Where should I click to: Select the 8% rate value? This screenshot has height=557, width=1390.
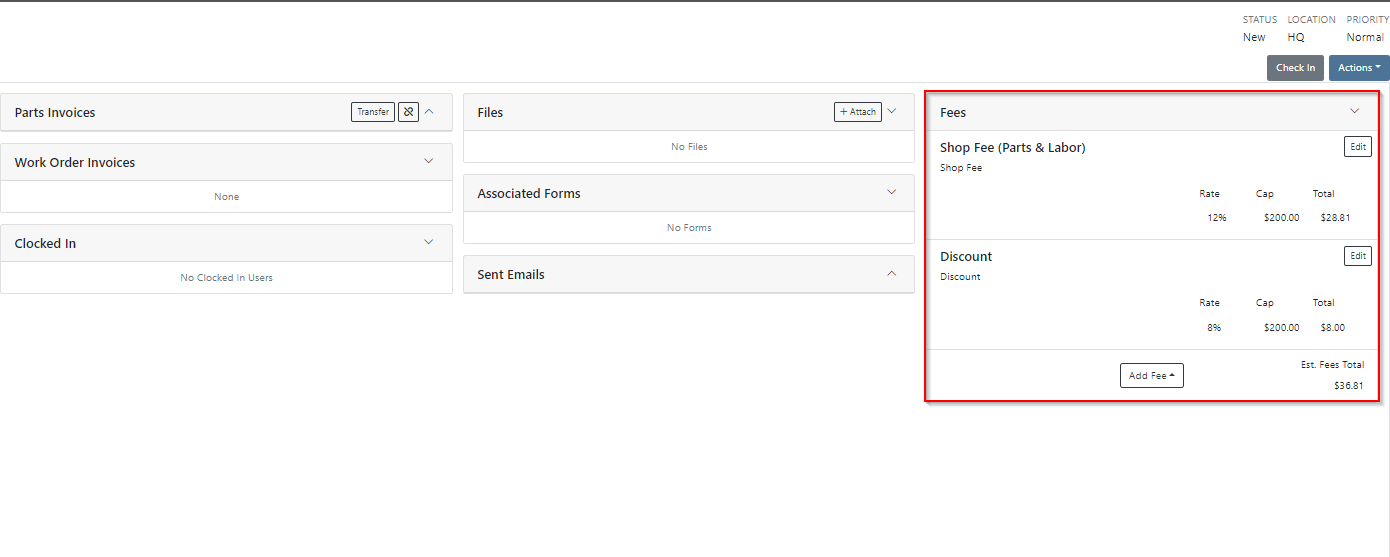(x=1214, y=327)
